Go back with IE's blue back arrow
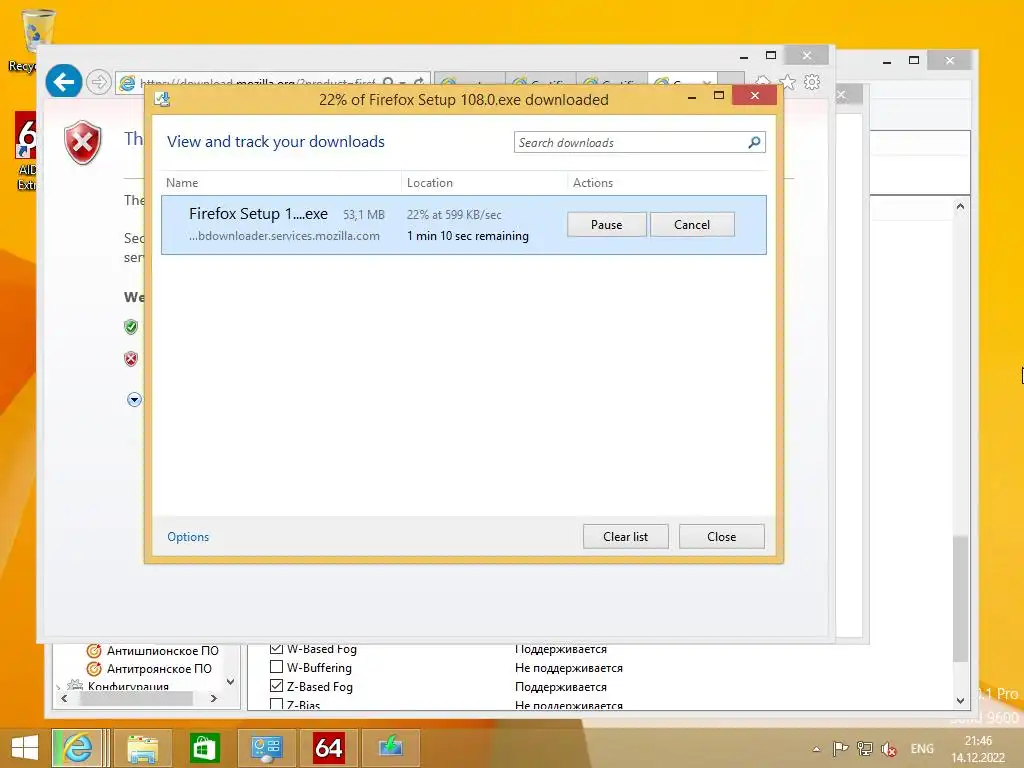1024x768 pixels. coord(63,82)
